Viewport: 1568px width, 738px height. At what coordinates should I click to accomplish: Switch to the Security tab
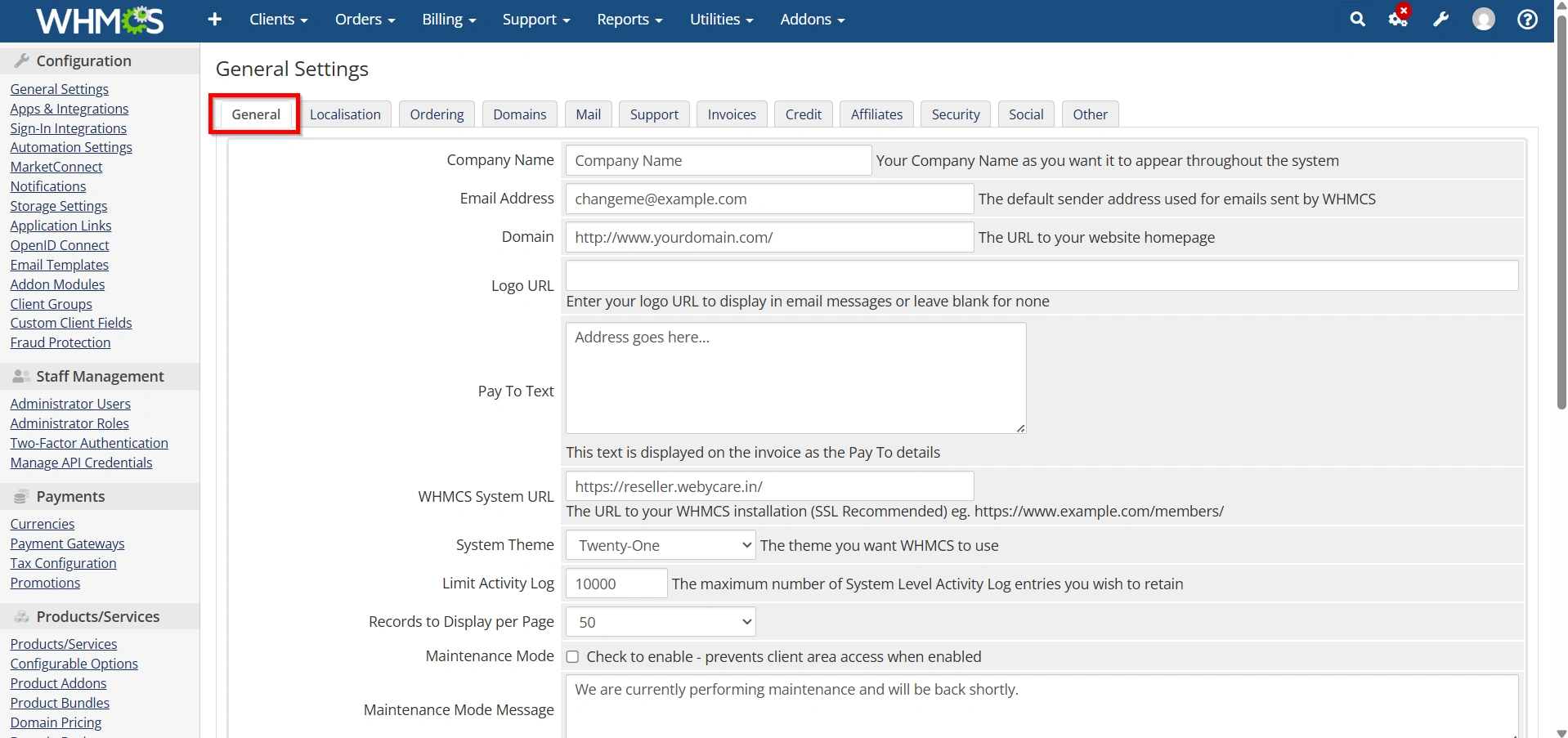click(x=956, y=114)
